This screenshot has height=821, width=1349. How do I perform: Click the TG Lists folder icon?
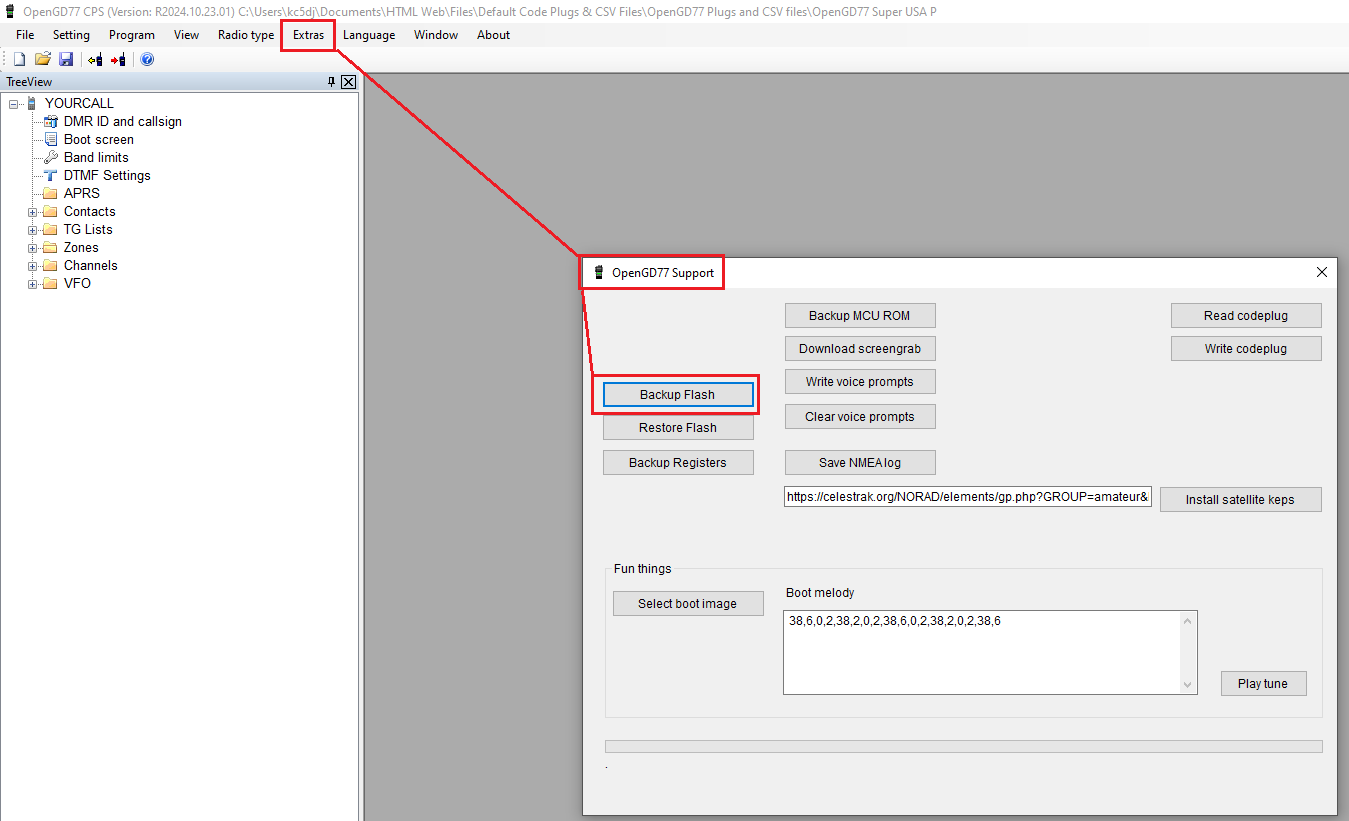[x=51, y=229]
